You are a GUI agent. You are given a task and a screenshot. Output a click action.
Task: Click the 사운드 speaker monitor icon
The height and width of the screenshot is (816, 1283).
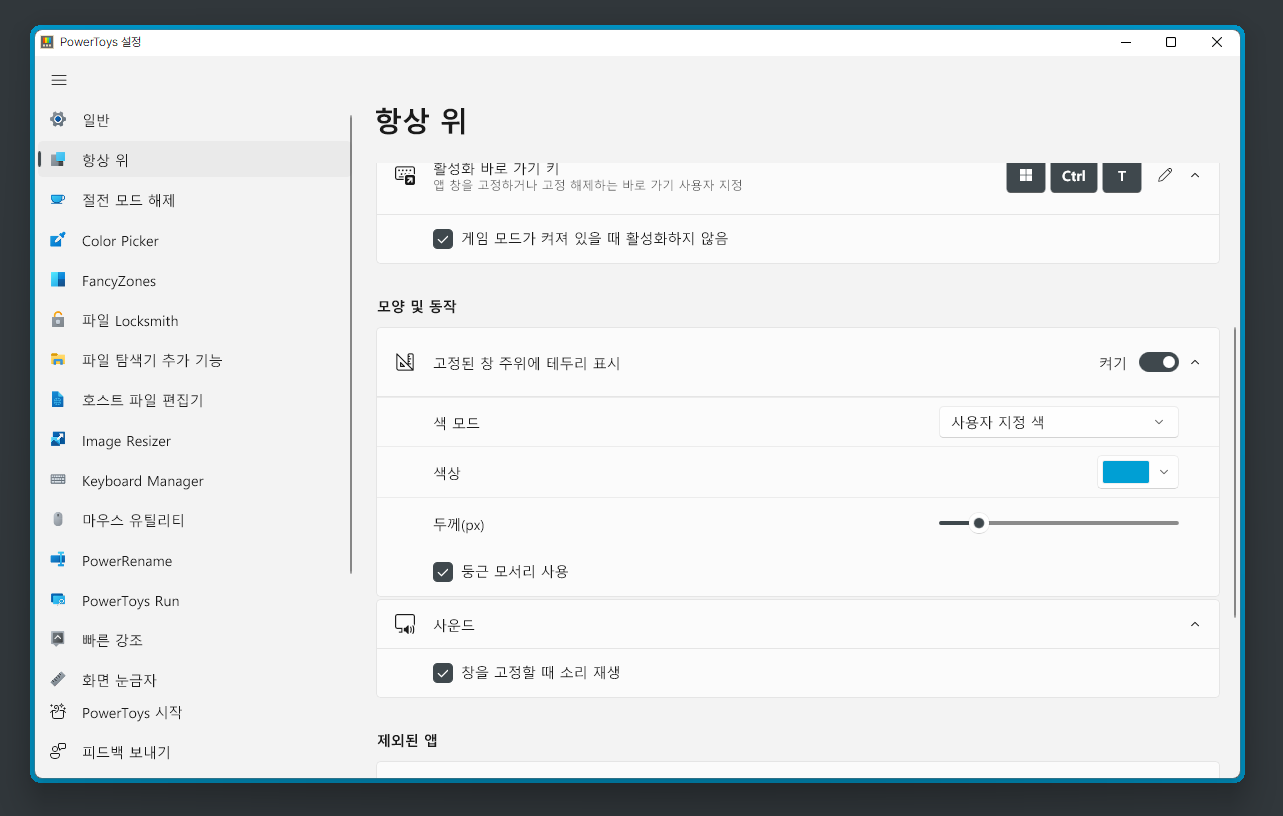tap(405, 625)
